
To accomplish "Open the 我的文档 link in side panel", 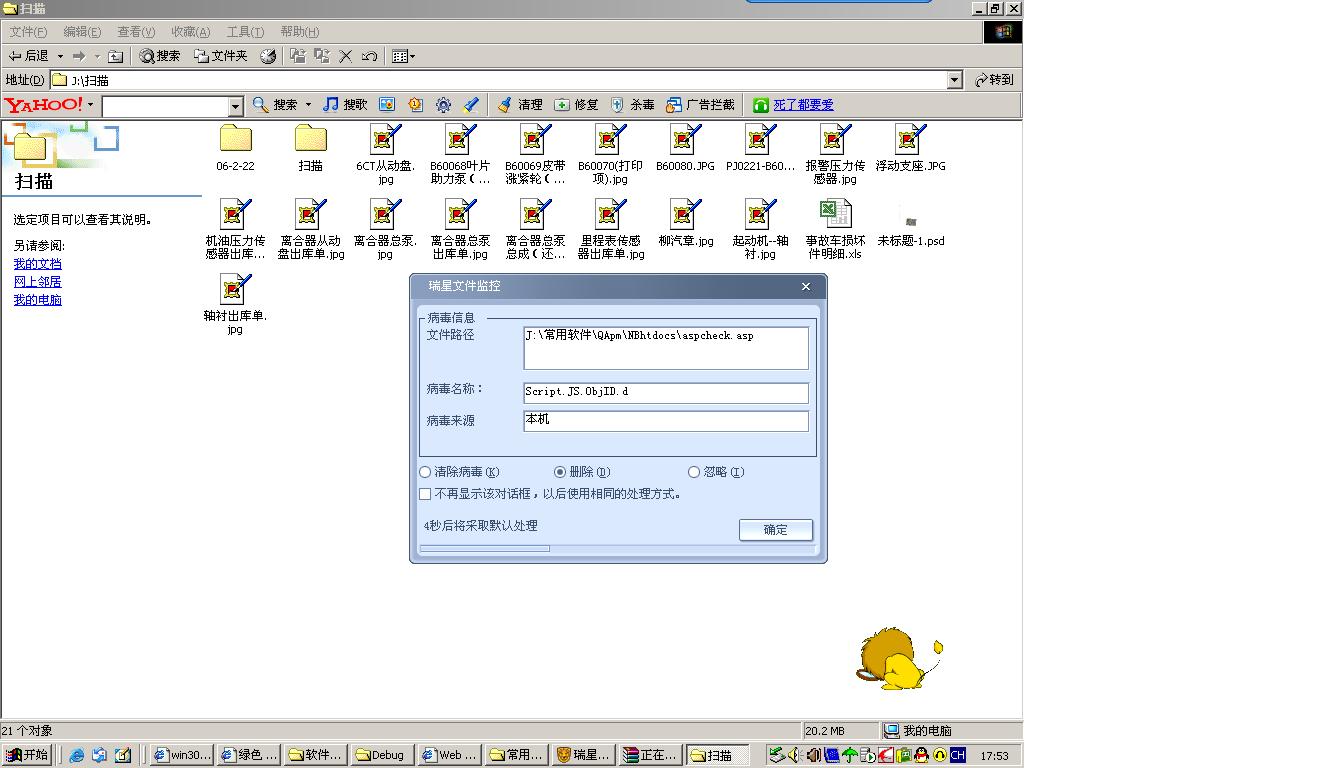I will (37, 264).
